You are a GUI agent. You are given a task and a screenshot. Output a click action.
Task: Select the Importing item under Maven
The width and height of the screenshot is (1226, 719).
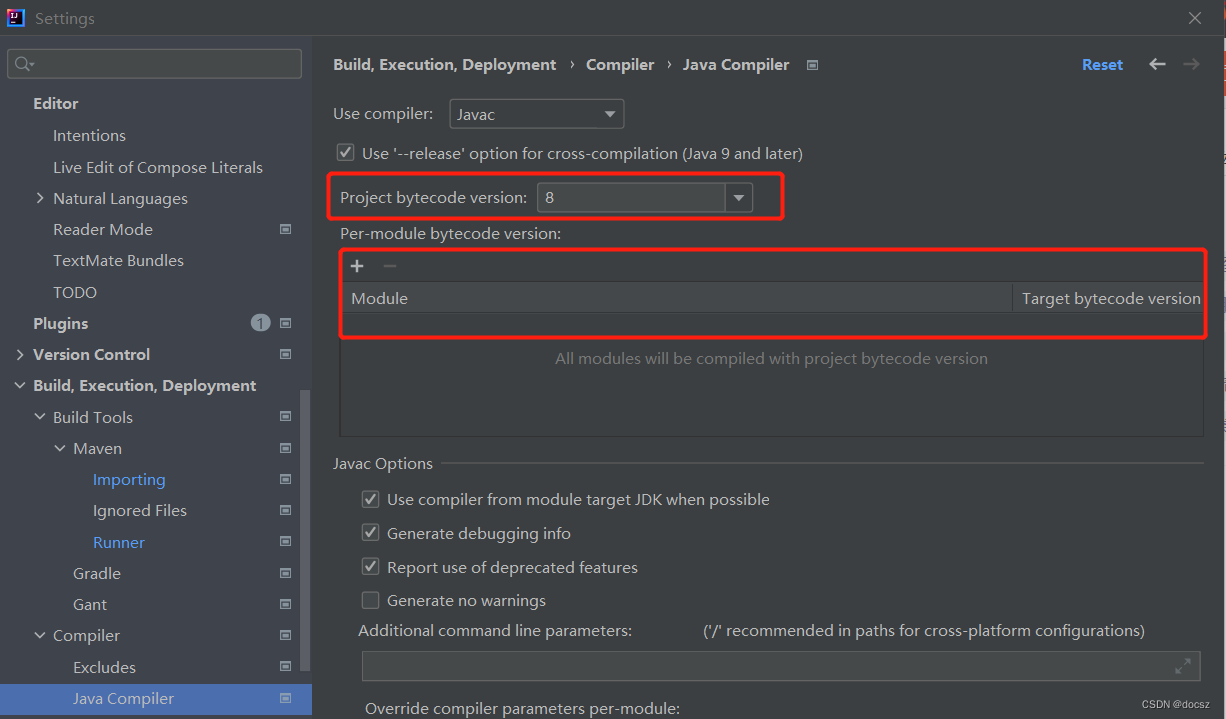coord(129,480)
